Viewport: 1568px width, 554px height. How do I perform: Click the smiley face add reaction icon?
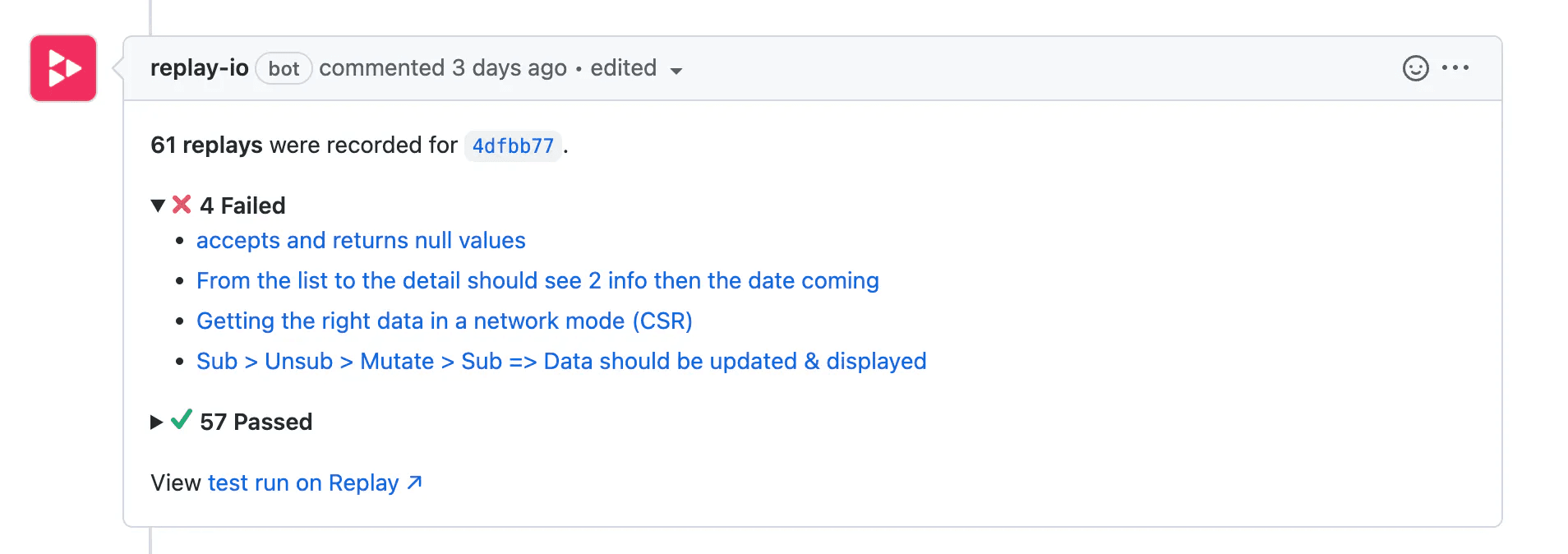tap(1414, 69)
